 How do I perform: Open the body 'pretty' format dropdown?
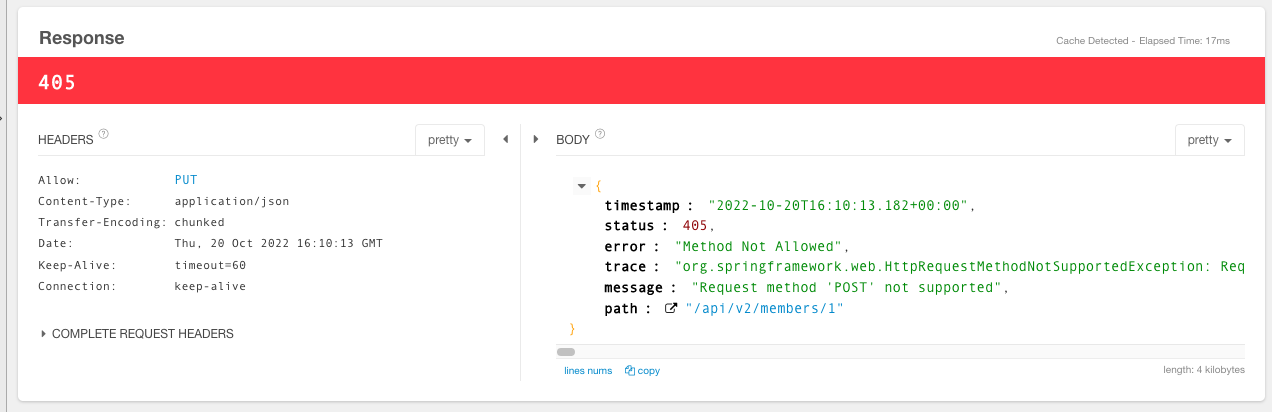1209,140
